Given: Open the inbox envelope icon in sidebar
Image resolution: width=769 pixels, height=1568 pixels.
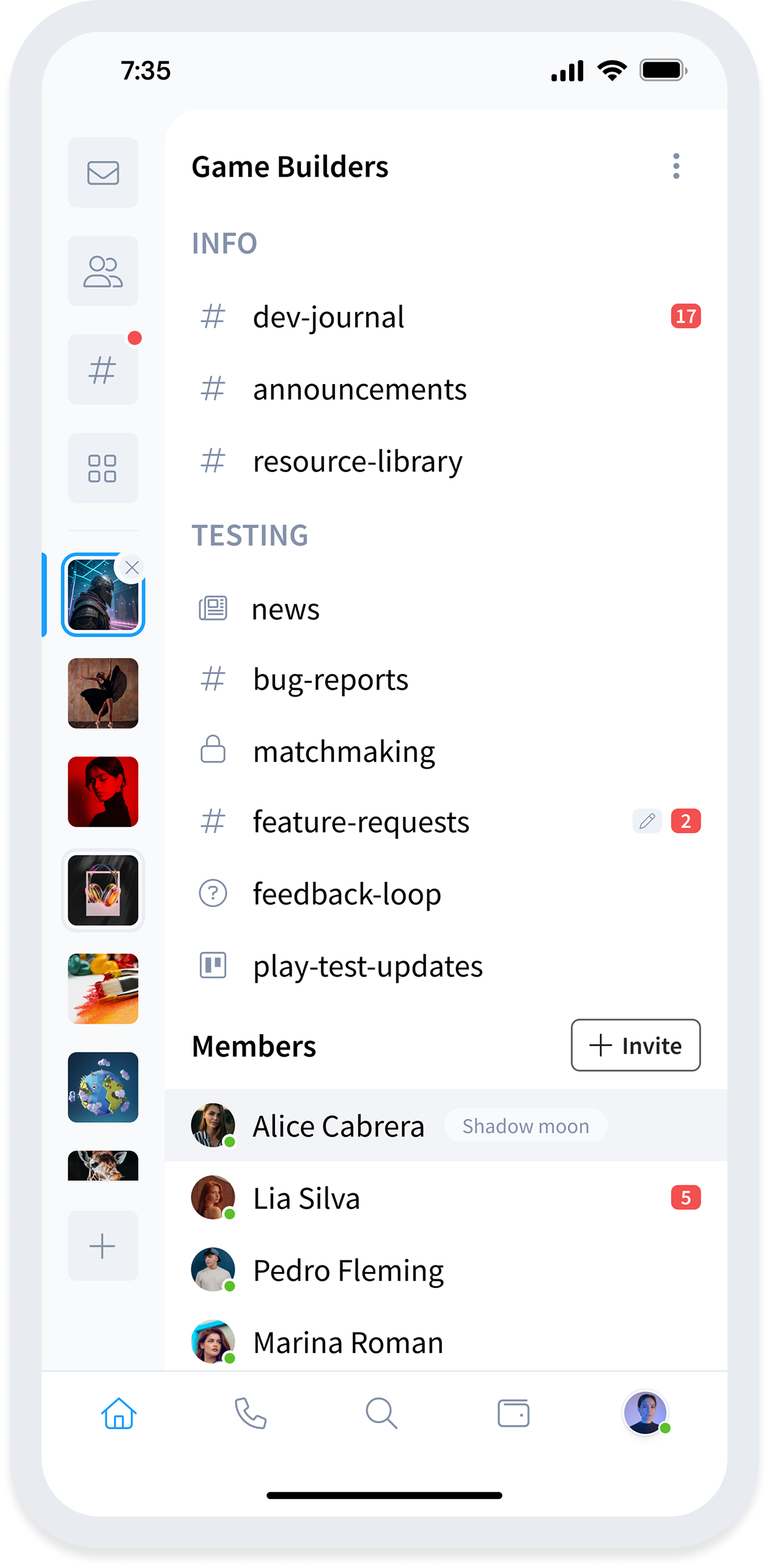Looking at the screenshot, I should 103,172.
